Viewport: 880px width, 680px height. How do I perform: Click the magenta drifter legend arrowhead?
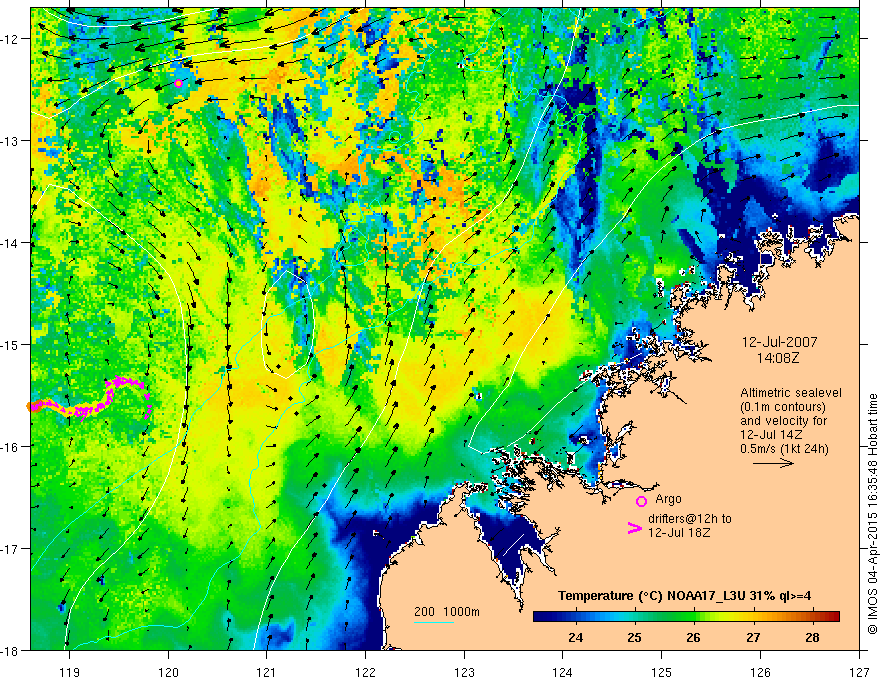pyautogui.click(x=635, y=528)
